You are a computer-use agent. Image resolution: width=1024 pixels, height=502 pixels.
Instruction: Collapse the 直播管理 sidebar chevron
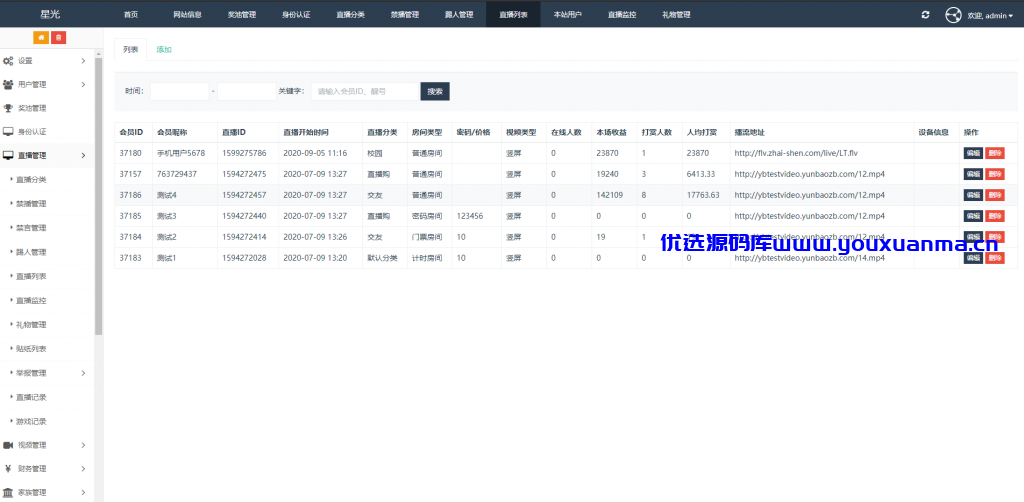[83, 155]
